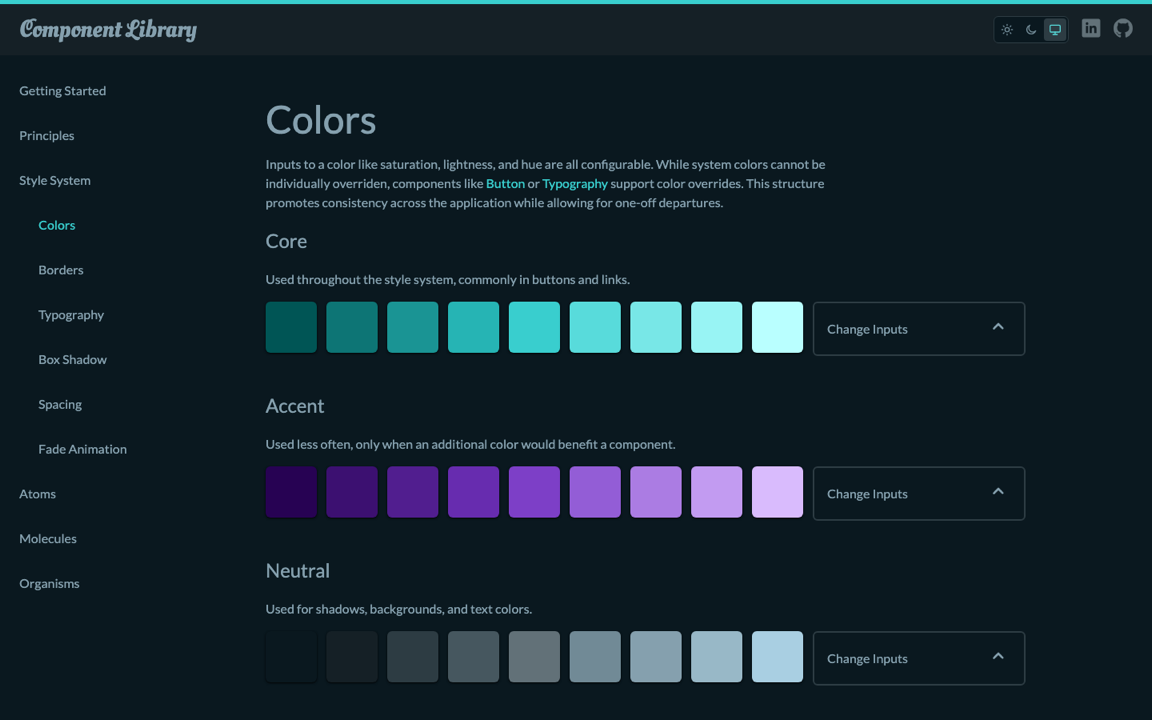Screen dimensions: 1152x720
Task: Open Typography in the sidebar
Action: click(x=71, y=315)
